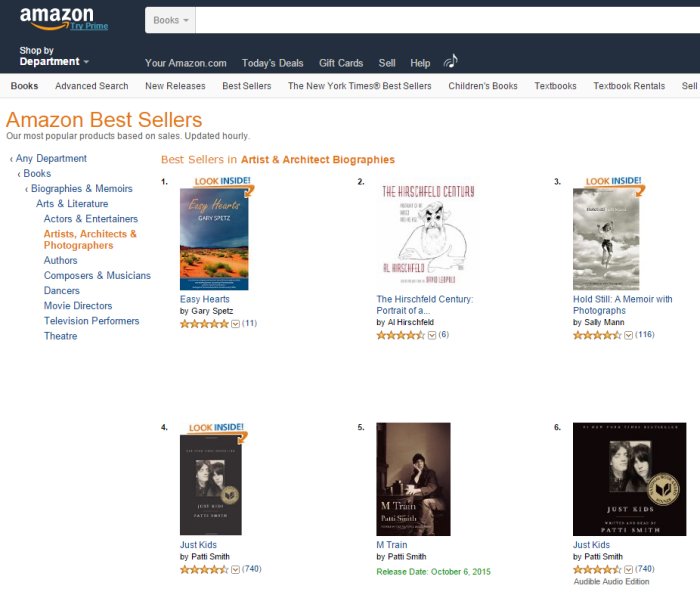700x595 pixels.
Task: Open the Children's Books tab
Action: (483, 86)
